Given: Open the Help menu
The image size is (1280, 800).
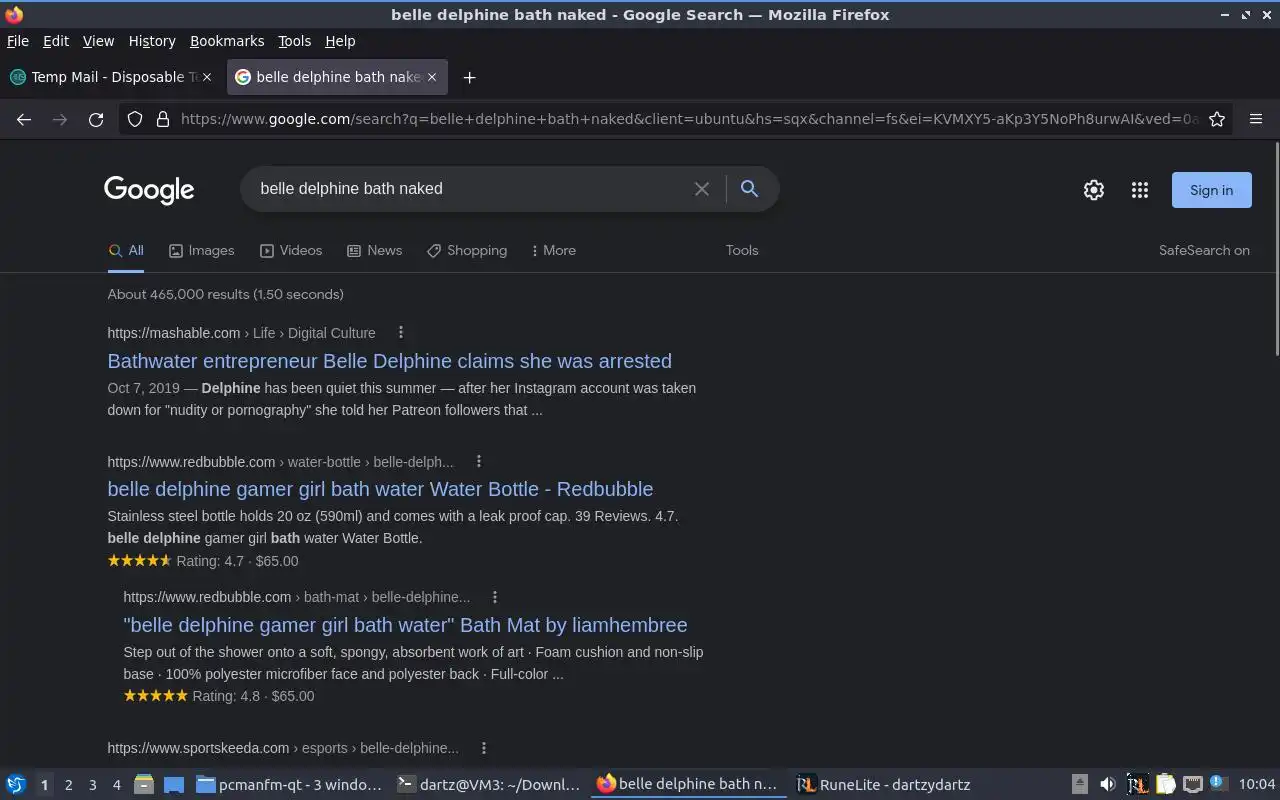Looking at the screenshot, I should [340, 41].
